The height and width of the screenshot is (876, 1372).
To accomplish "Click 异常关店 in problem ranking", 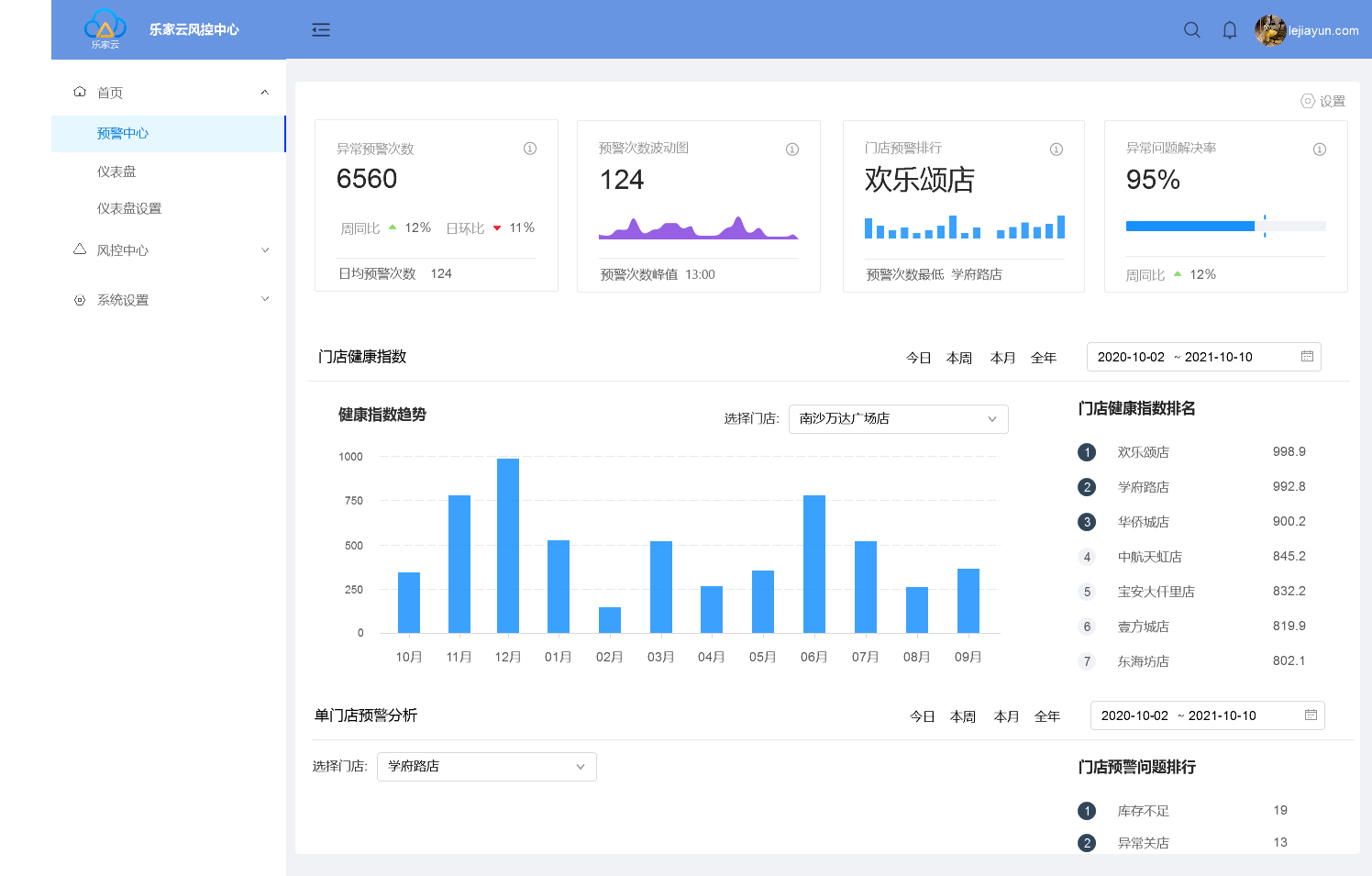I will pos(1144,843).
